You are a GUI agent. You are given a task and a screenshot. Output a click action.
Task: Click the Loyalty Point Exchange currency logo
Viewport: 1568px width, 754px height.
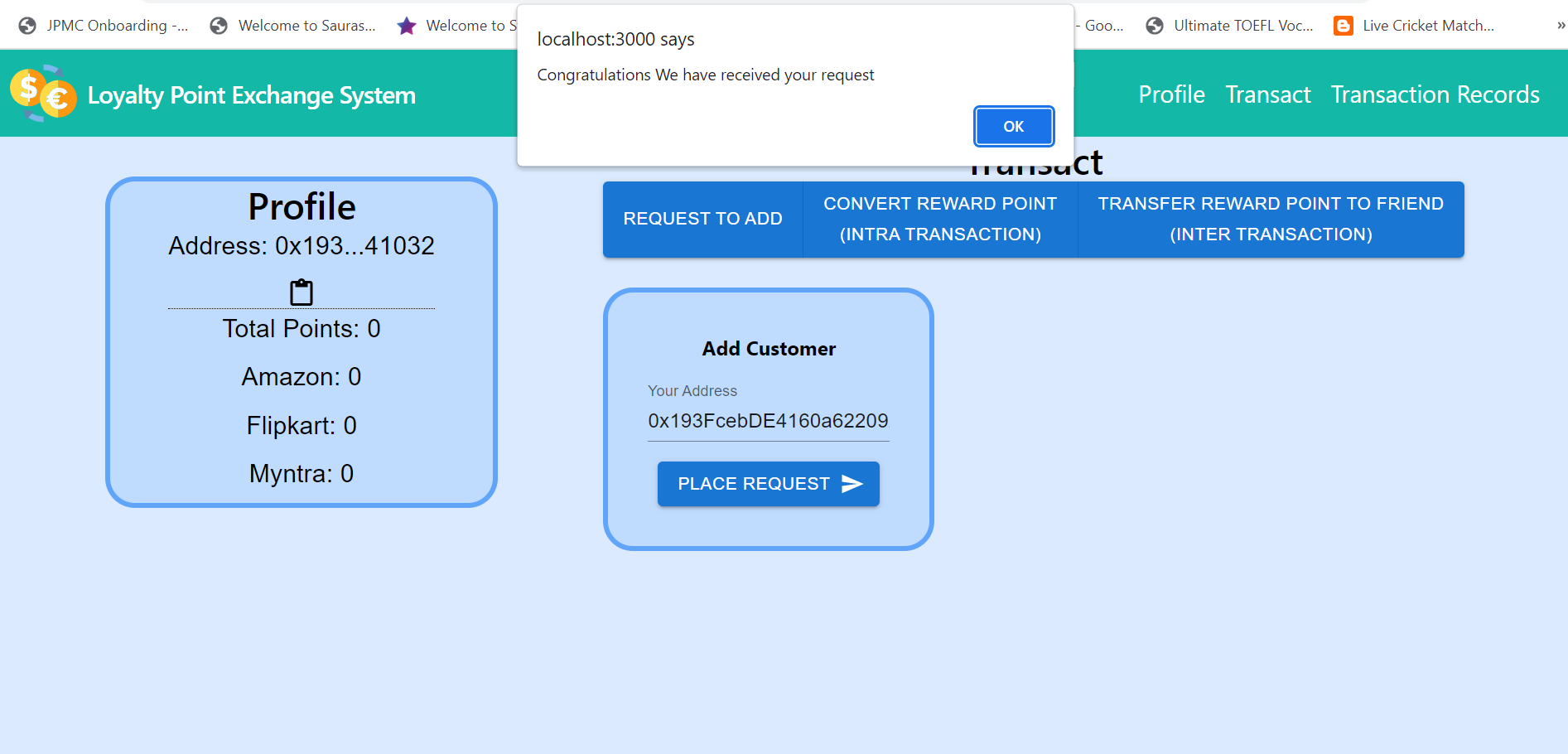[x=41, y=94]
